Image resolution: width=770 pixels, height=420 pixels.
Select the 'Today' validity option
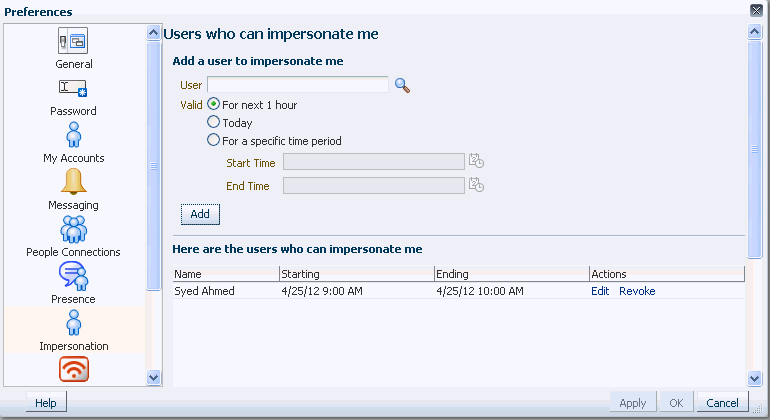tap(213, 122)
